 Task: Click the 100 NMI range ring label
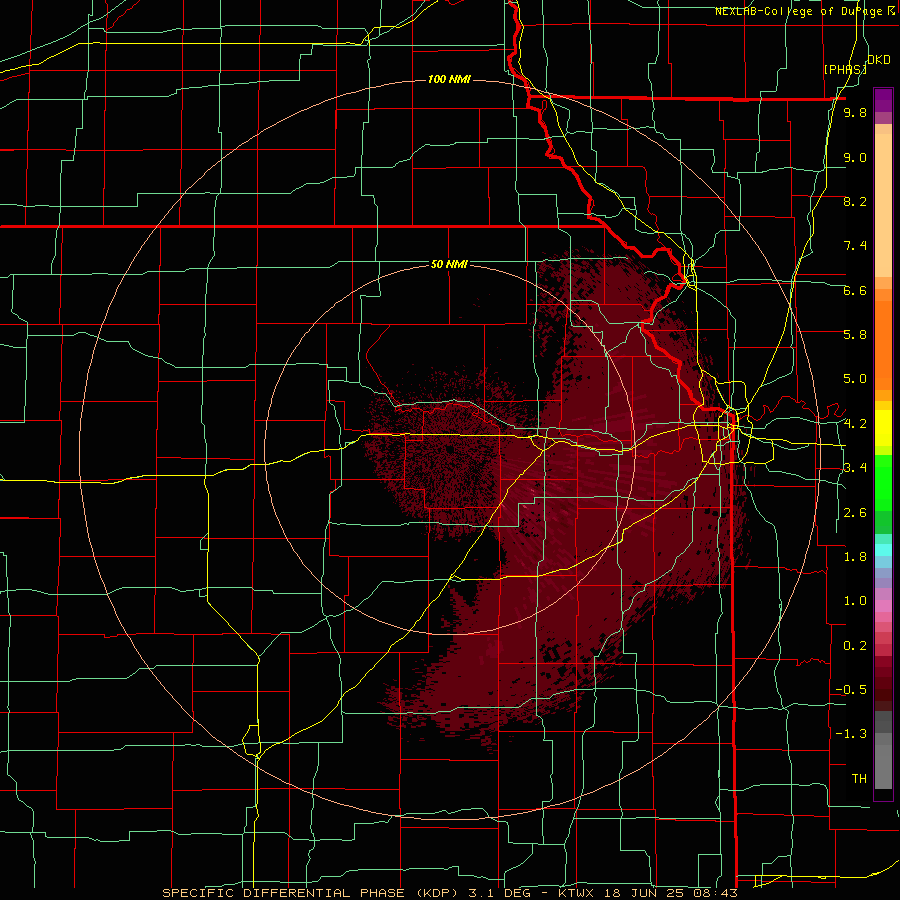[x=449, y=79]
